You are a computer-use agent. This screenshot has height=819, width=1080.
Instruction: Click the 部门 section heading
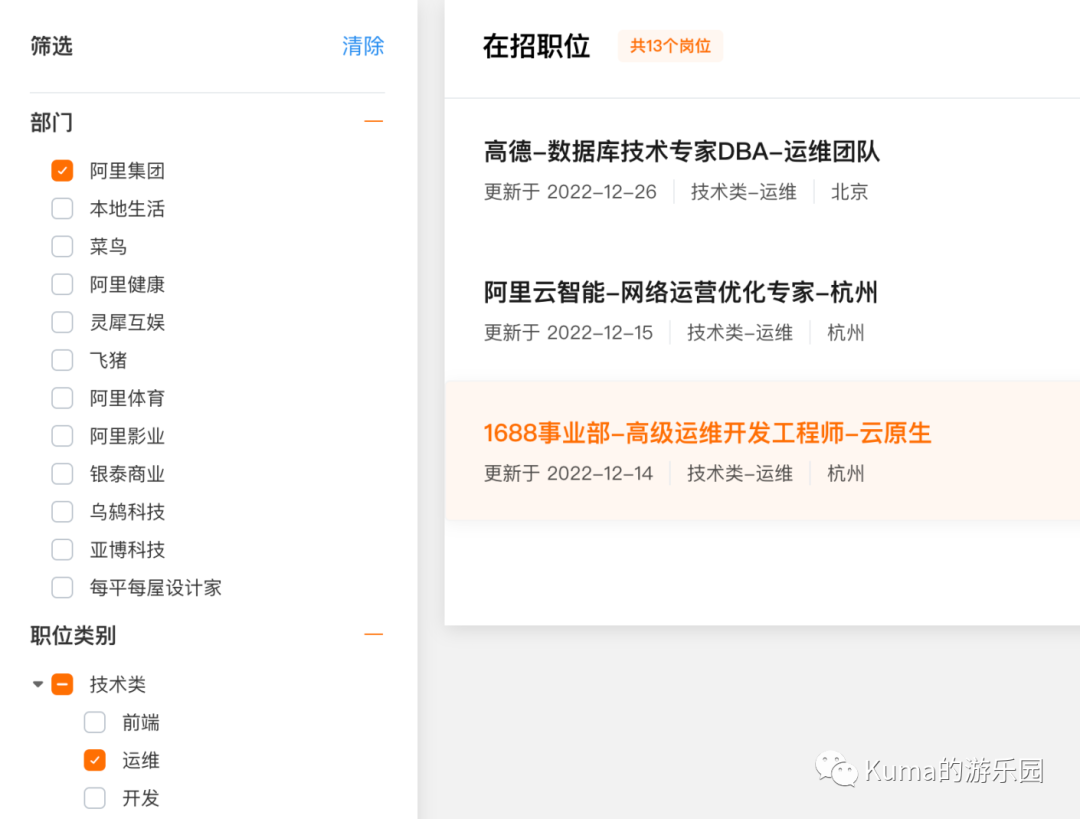(52, 123)
